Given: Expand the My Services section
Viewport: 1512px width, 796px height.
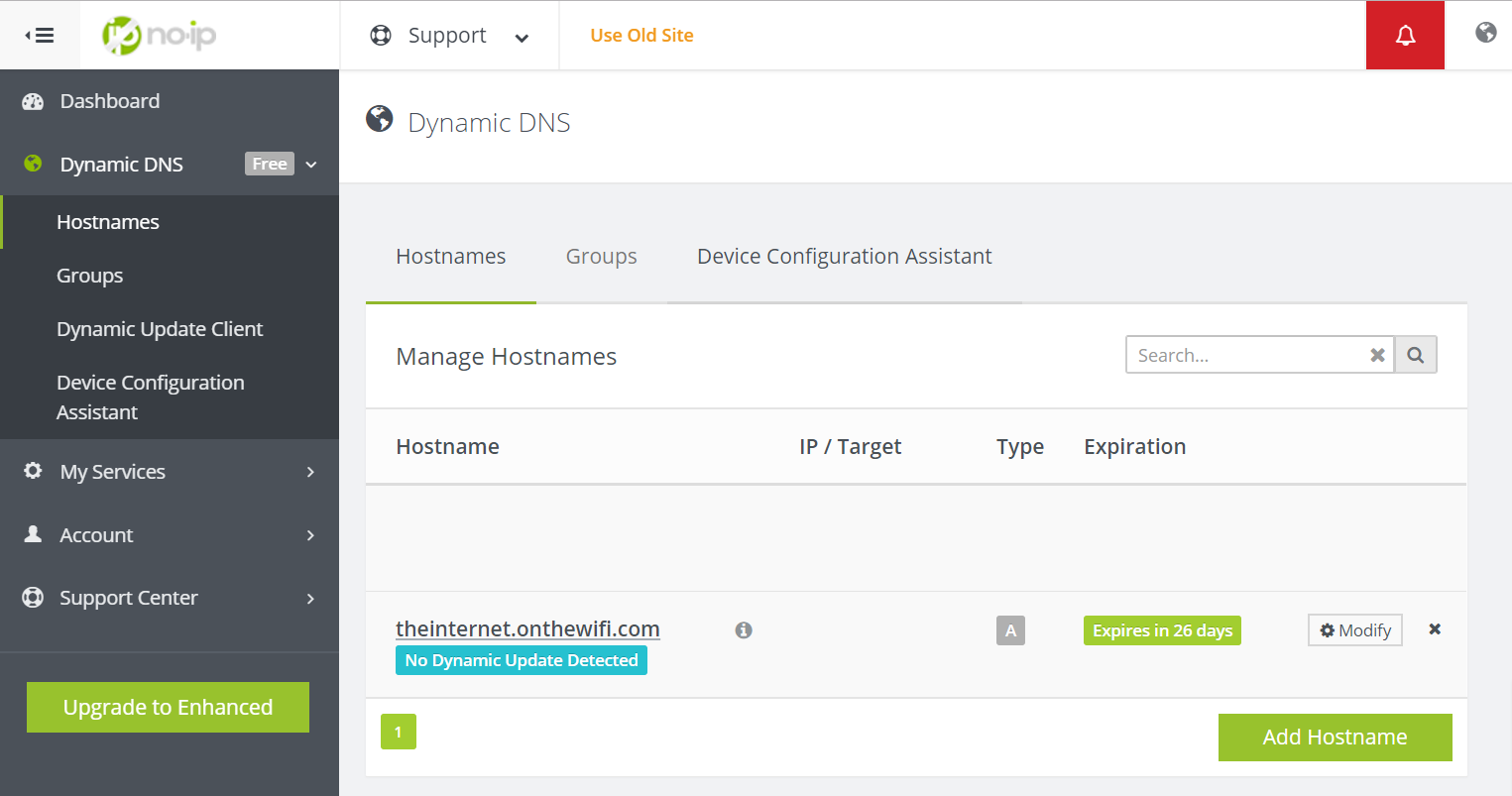Looking at the screenshot, I should click(112, 472).
